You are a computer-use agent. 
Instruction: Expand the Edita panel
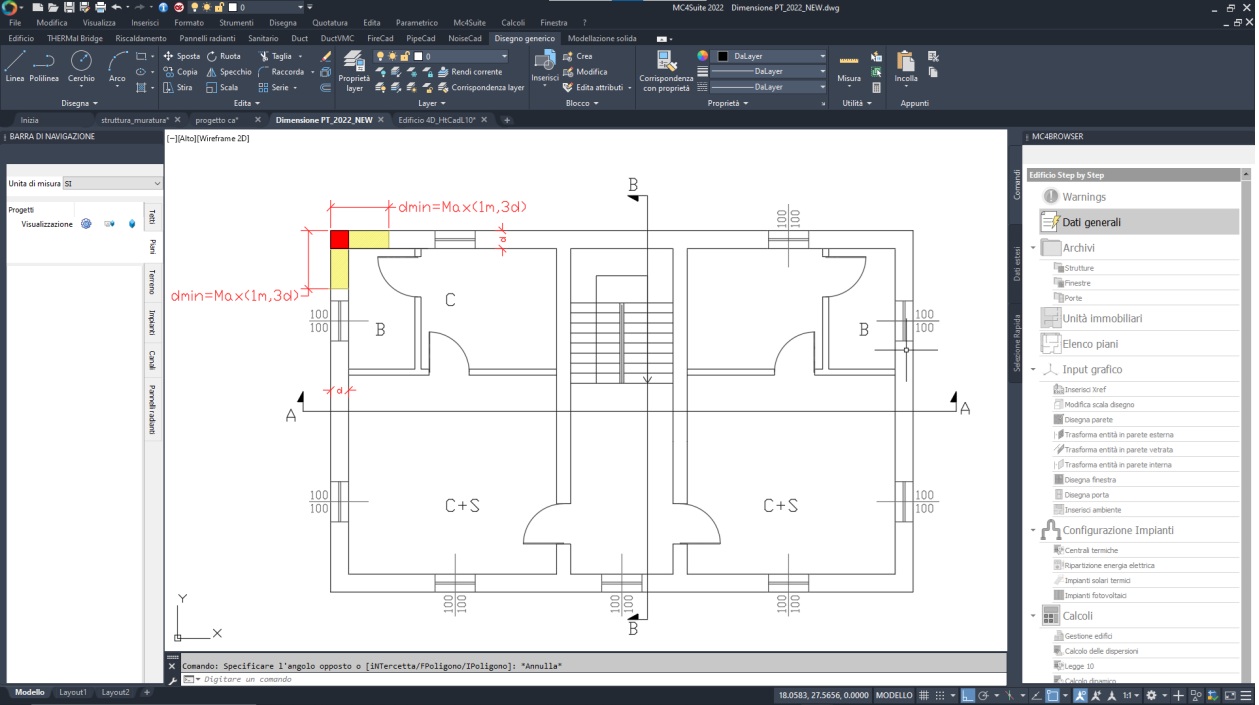pyautogui.click(x=246, y=103)
